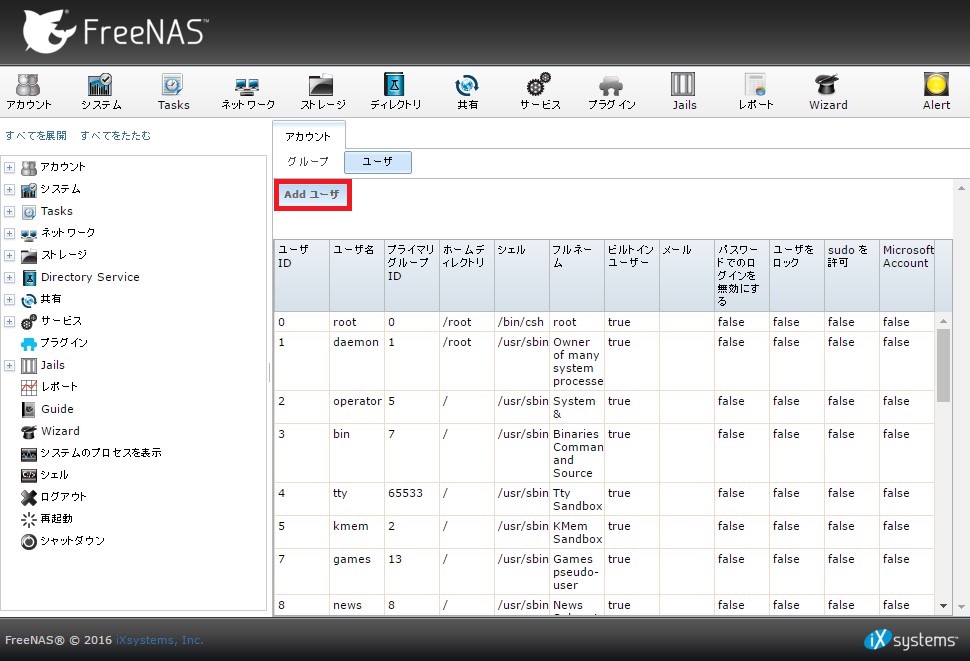The height and width of the screenshot is (661, 970).
Task: Click user table scrollbar down arrow
Action: (943, 606)
